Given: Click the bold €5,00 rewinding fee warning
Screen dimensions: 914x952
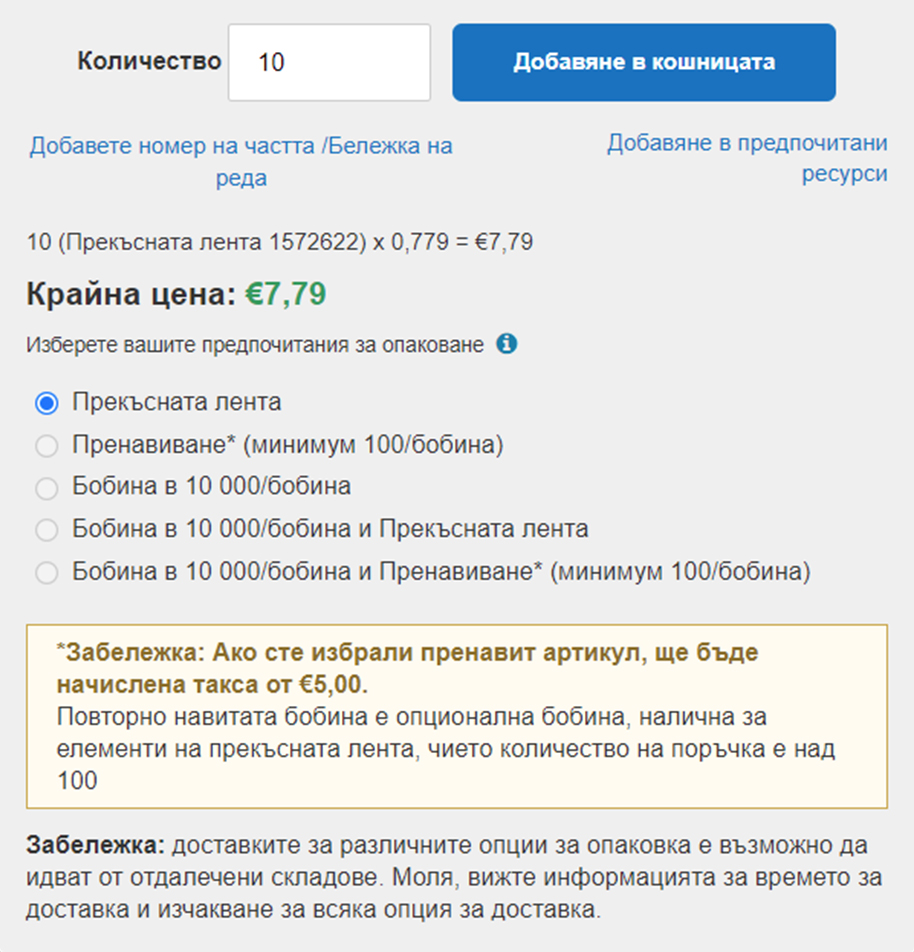Looking at the screenshot, I should pos(407,668).
